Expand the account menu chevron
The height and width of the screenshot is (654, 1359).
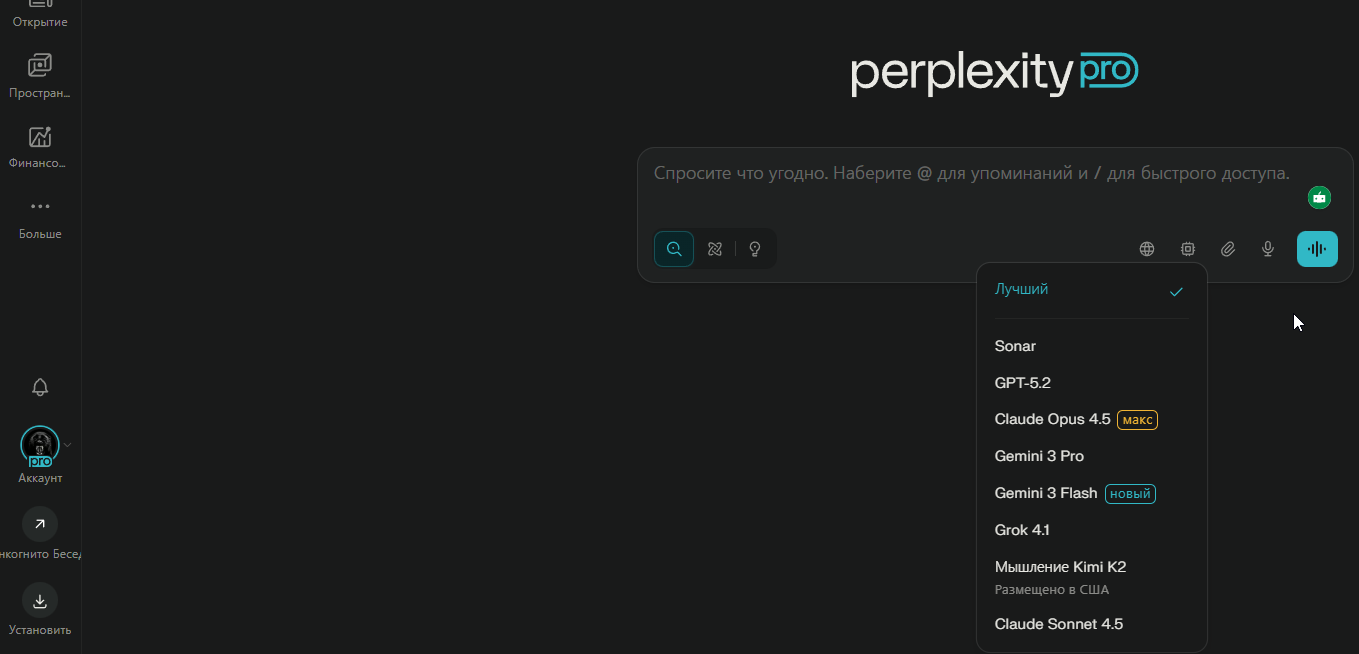click(x=68, y=445)
